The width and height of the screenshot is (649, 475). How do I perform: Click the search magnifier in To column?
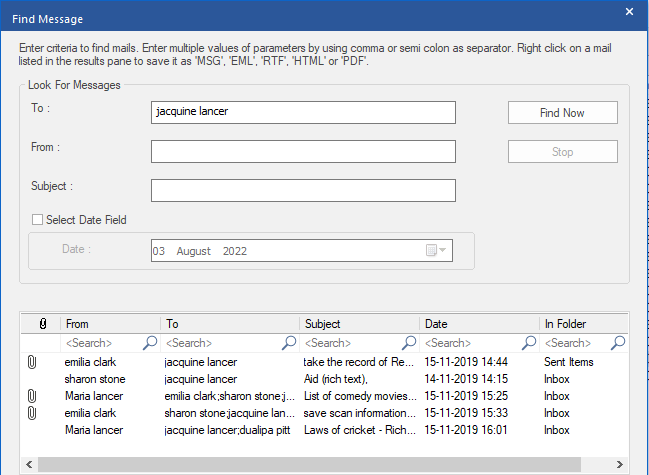click(289, 343)
